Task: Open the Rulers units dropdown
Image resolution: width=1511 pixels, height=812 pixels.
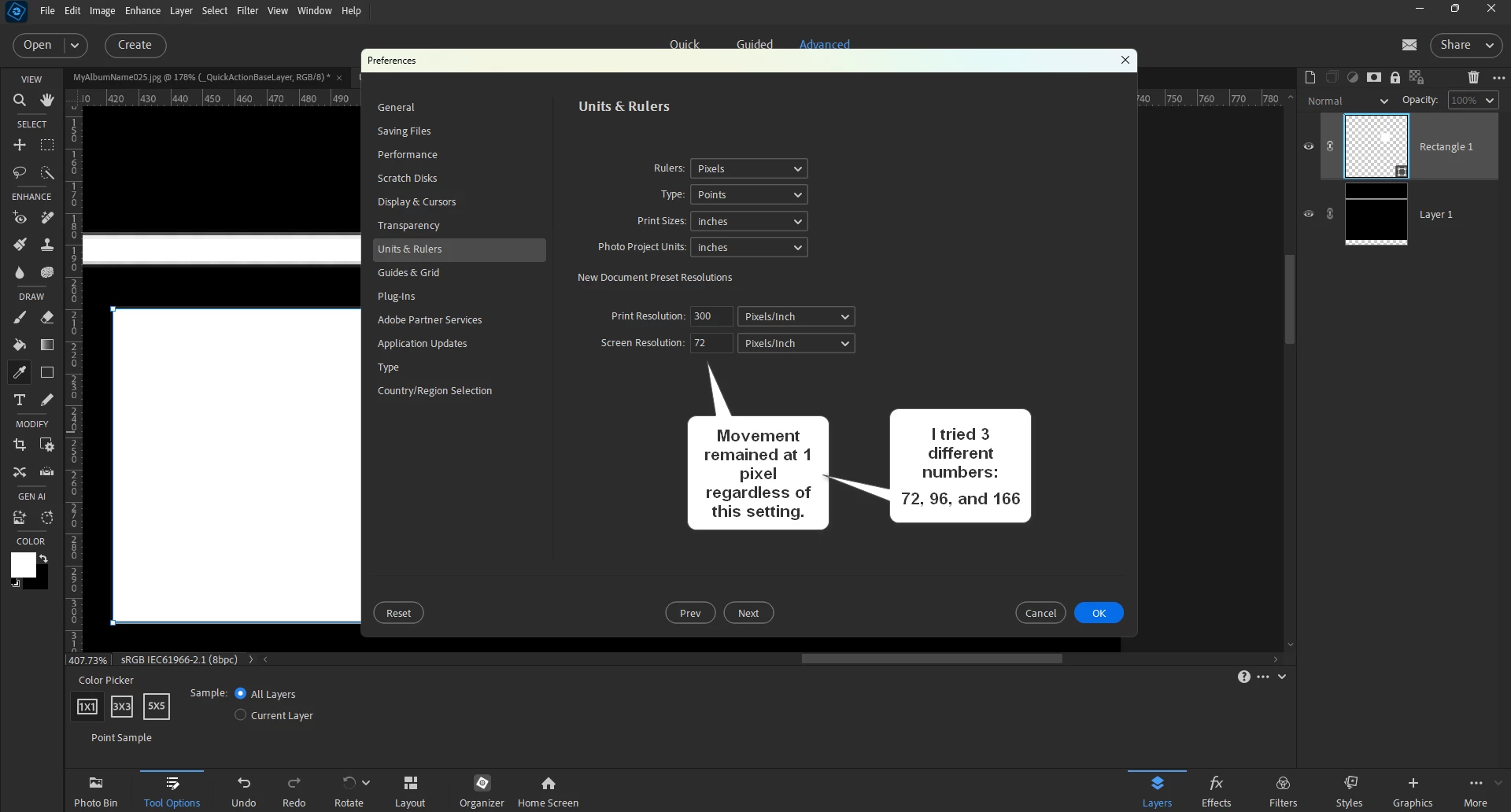Action: pyautogui.click(x=749, y=168)
